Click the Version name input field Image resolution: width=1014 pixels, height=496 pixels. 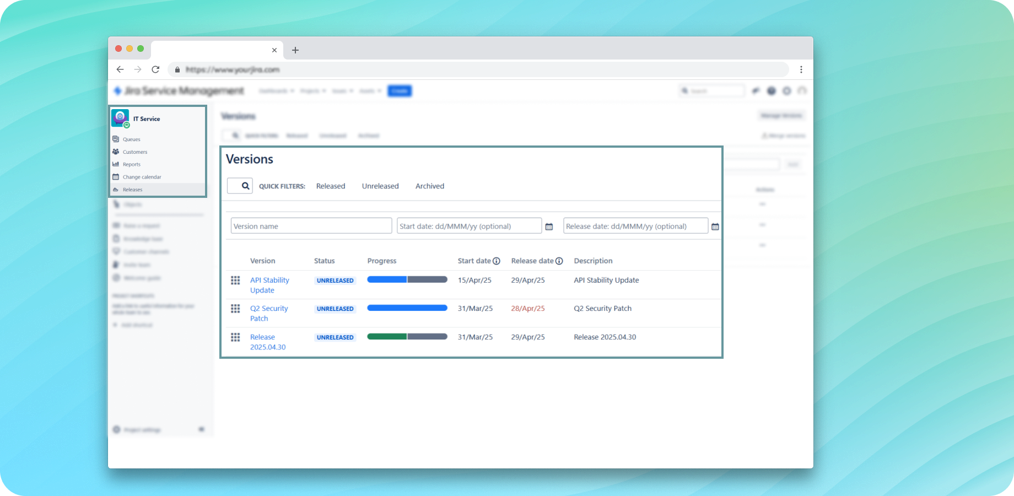tap(311, 226)
